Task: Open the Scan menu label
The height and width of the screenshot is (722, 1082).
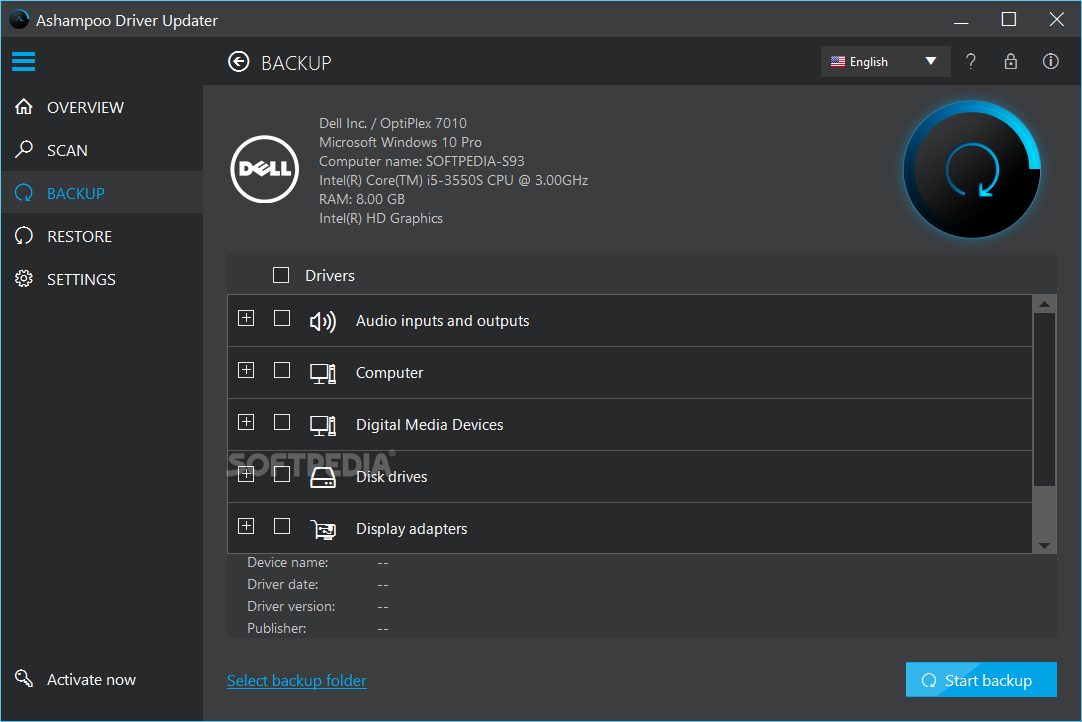Action: coord(67,150)
